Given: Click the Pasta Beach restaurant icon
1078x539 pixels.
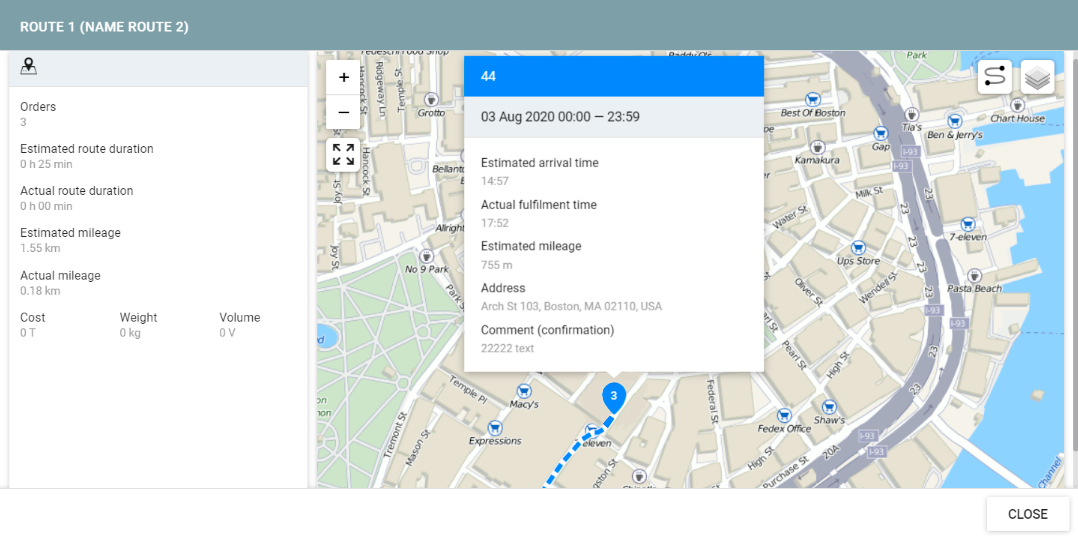Looking at the screenshot, I should (974, 275).
